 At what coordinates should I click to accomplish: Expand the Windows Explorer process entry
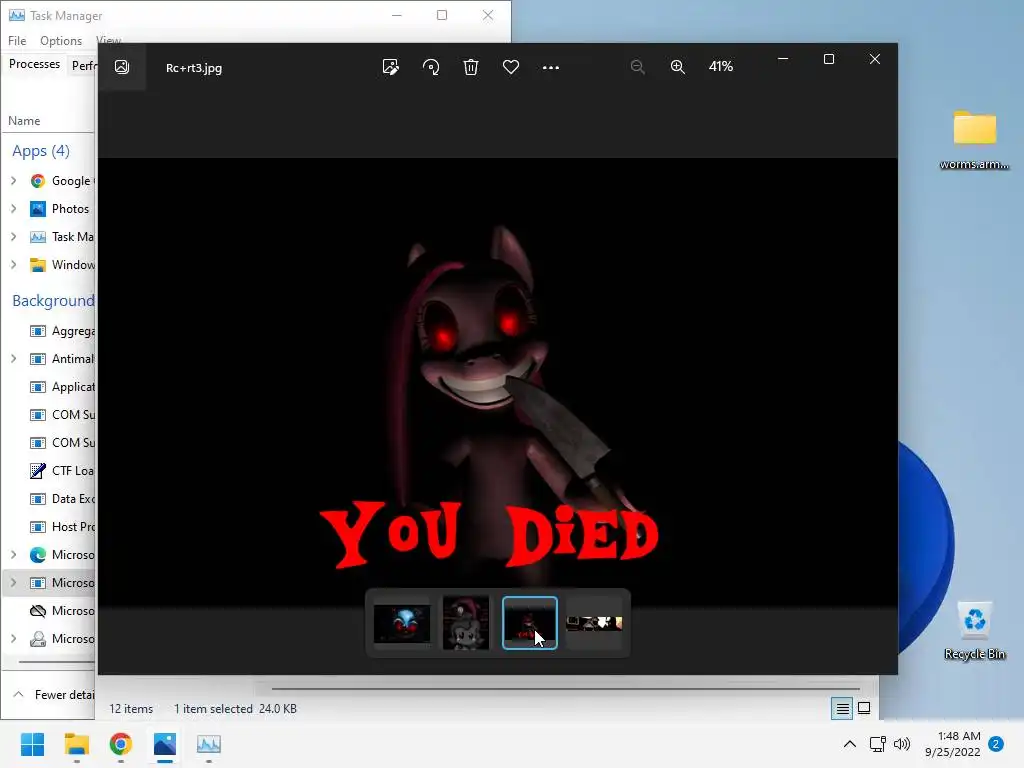click(x=13, y=264)
